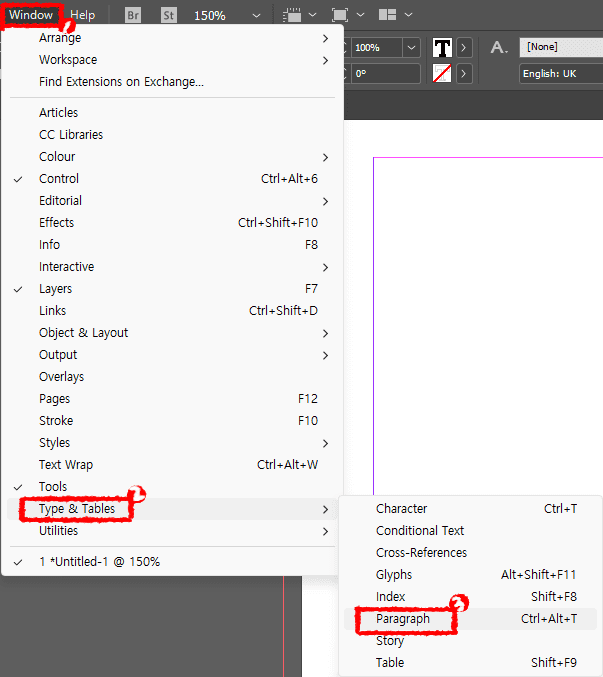Select Overlays menu item
The width and height of the screenshot is (603, 677).
click(172, 377)
